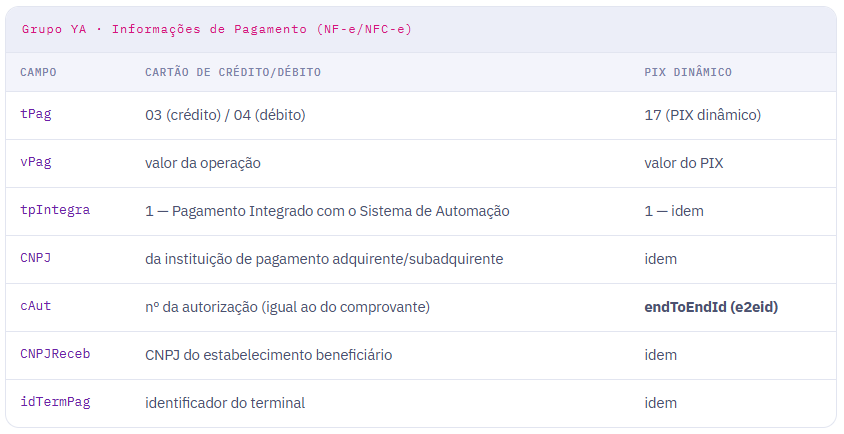Click the identificador do terminal cell

[x=225, y=403]
